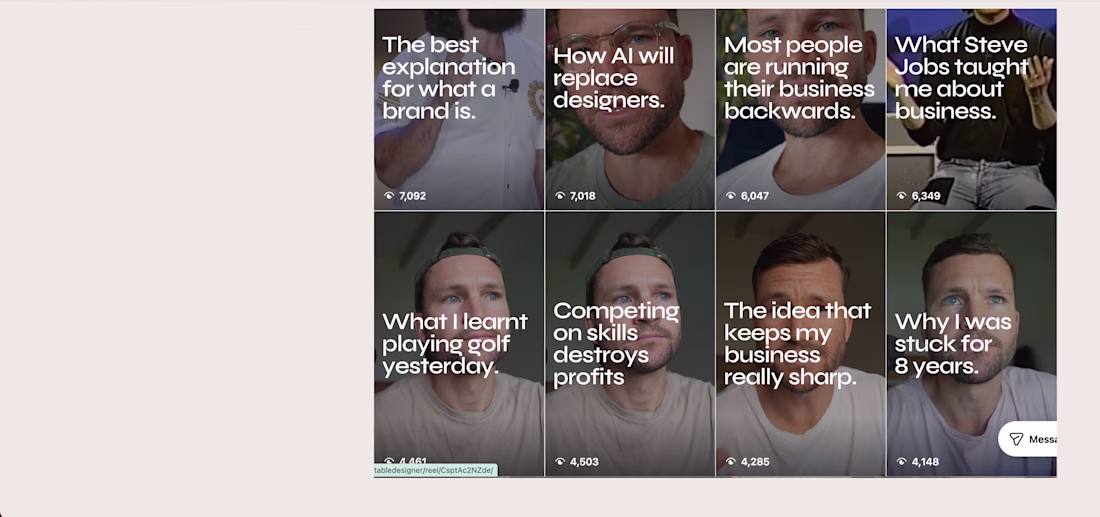Screen dimensions: 1100x517
Task: Click the eye icon beside 4,285 views
Action: click(x=731, y=462)
